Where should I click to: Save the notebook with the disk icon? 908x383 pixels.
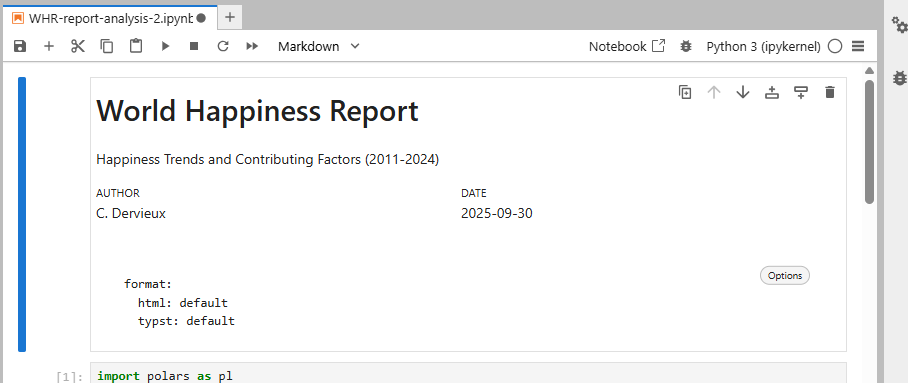[x=20, y=46]
